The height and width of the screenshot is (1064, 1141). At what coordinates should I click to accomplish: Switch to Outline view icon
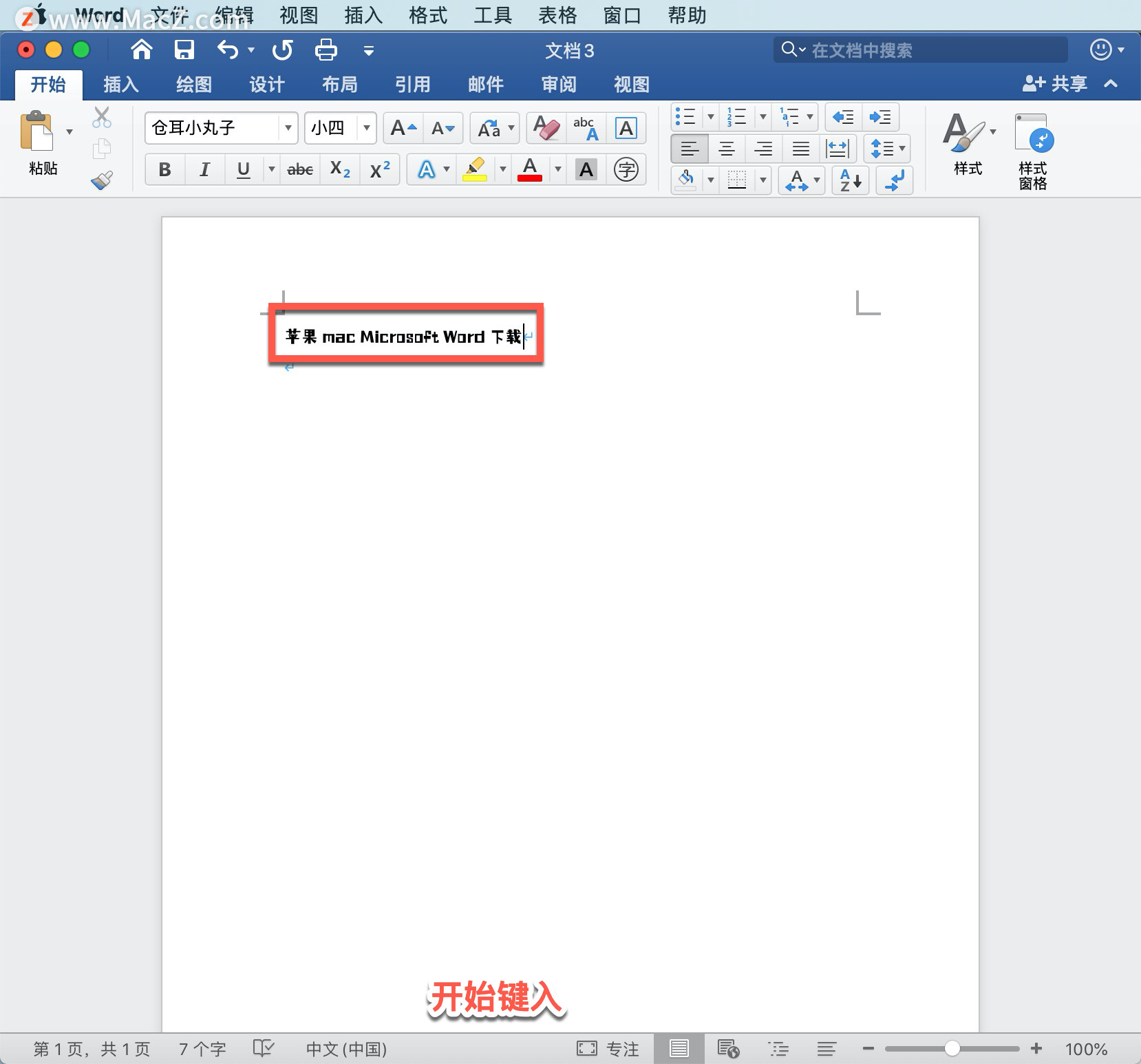click(778, 1048)
